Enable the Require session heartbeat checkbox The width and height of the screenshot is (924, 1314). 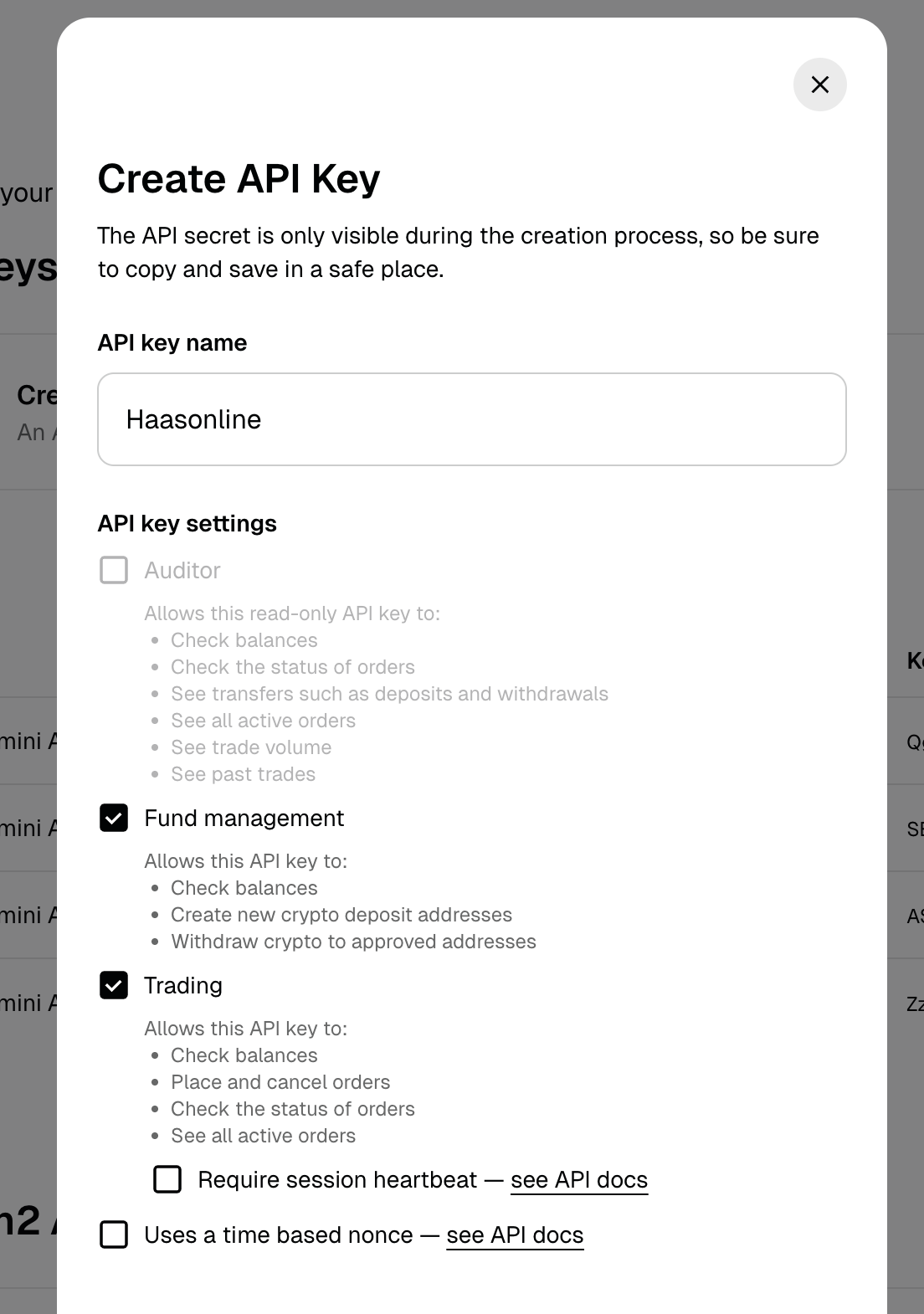[167, 1179]
